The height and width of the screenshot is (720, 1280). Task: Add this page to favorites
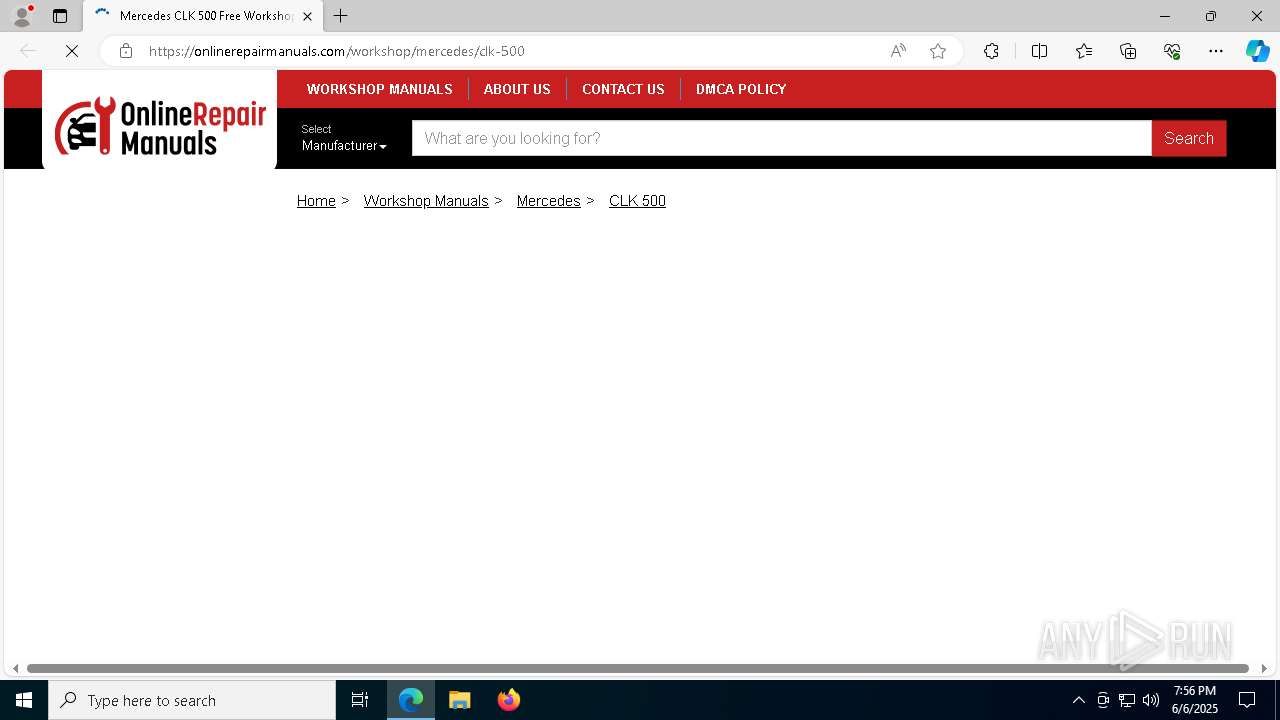point(938,51)
